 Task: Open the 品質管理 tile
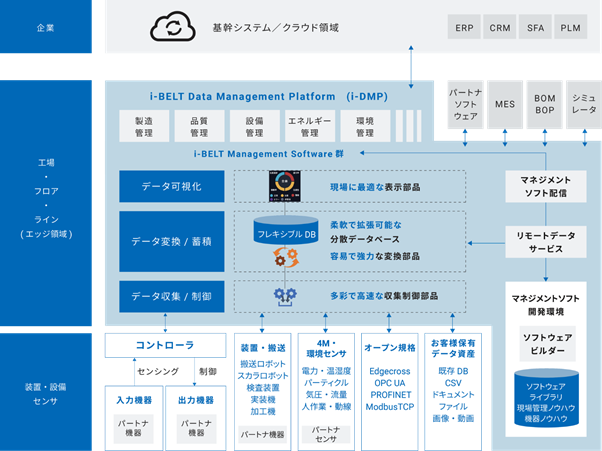[x=199, y=126]
